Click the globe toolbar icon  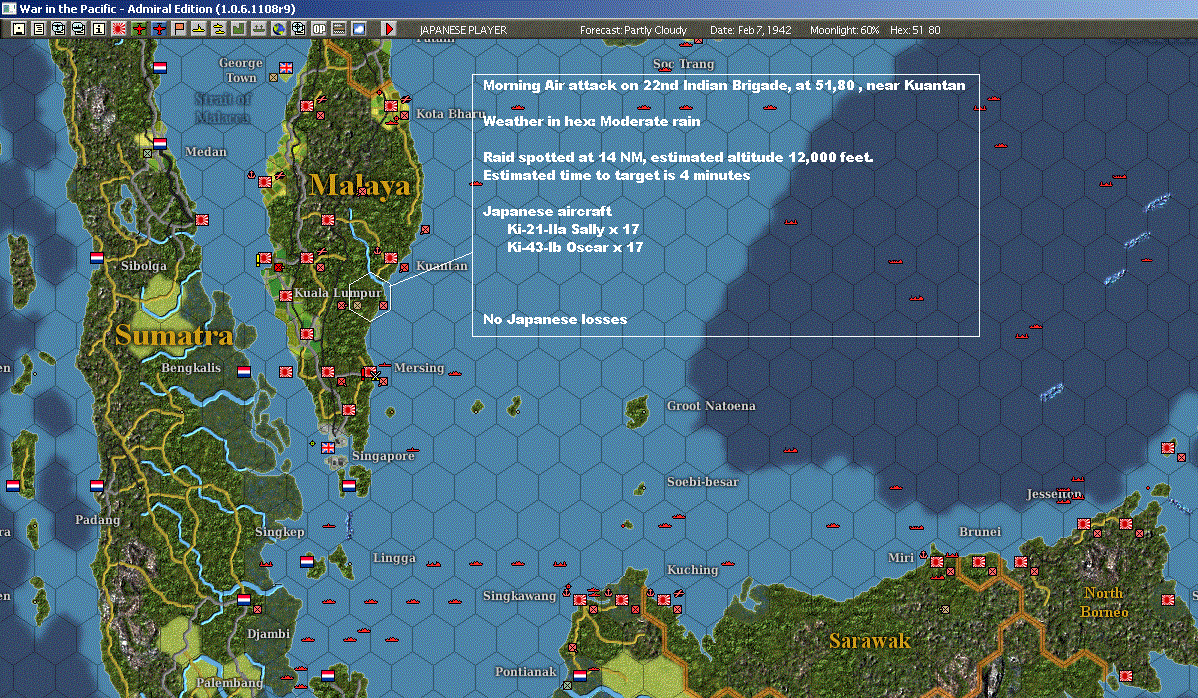pyautogui.click(x=278, y=29)
